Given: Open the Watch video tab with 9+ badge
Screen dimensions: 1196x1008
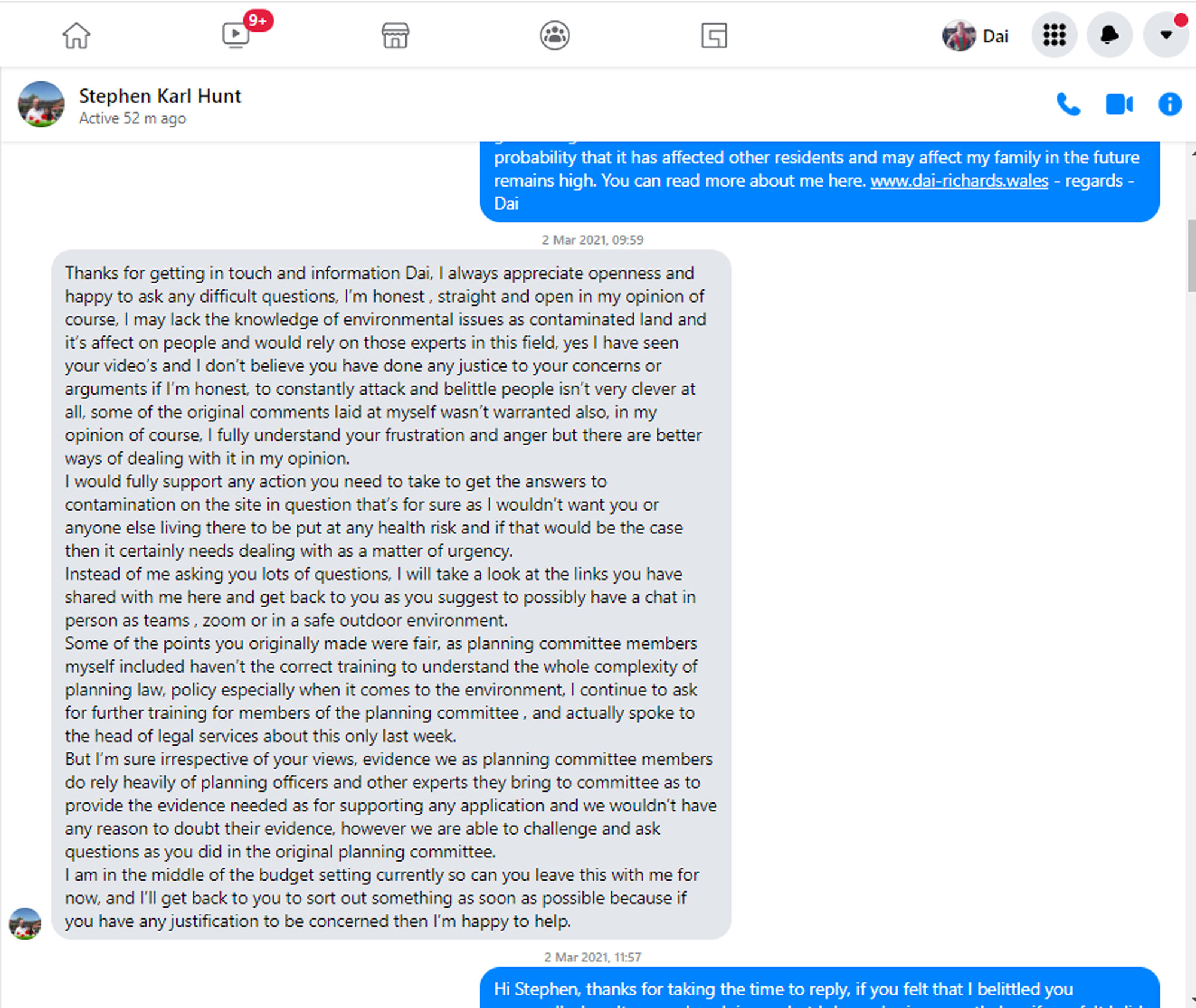Looking at the screenshot, I should (x=236, y=35).
